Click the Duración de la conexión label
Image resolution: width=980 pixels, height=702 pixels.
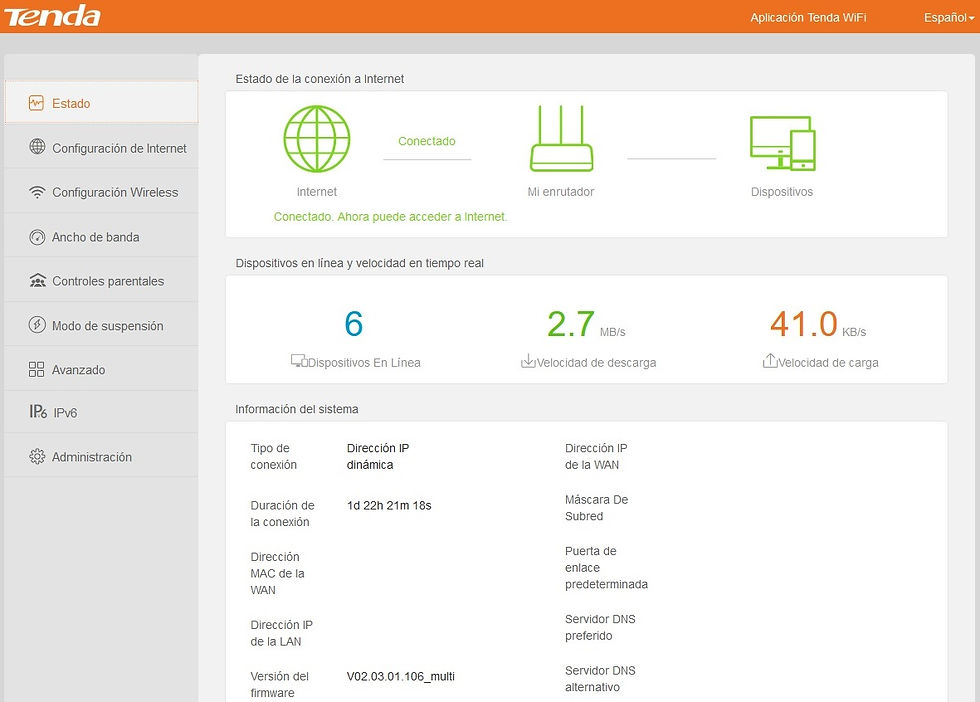coord(282,513)
